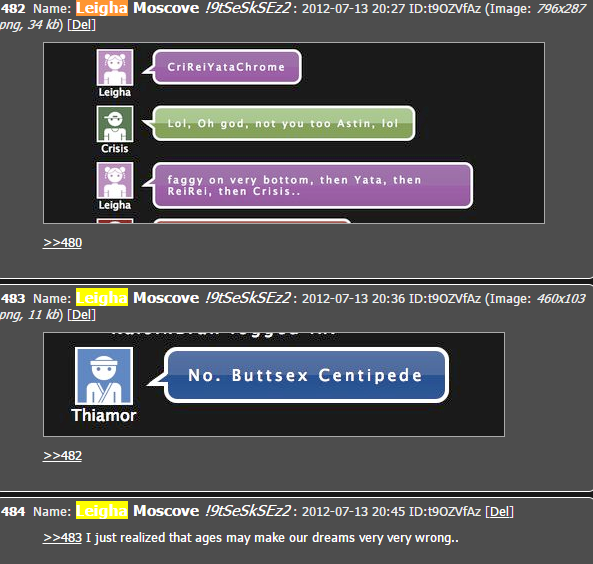Click the green 'not you too Astin' bubble

(x=284, y=123)
